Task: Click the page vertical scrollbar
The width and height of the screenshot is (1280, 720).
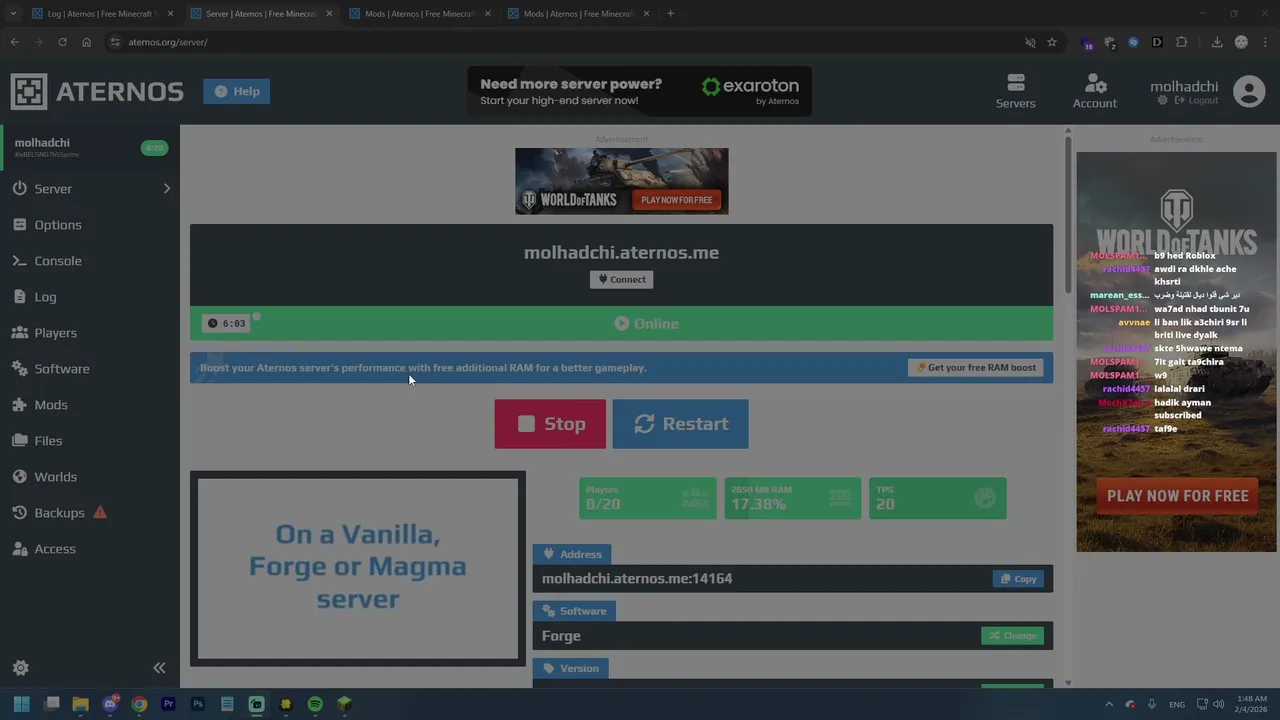Action: pos(1068,215)
